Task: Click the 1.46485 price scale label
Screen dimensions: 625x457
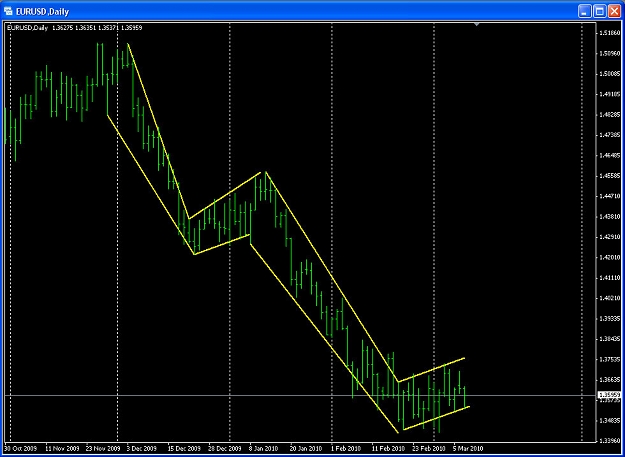Action: pos(609,155)
